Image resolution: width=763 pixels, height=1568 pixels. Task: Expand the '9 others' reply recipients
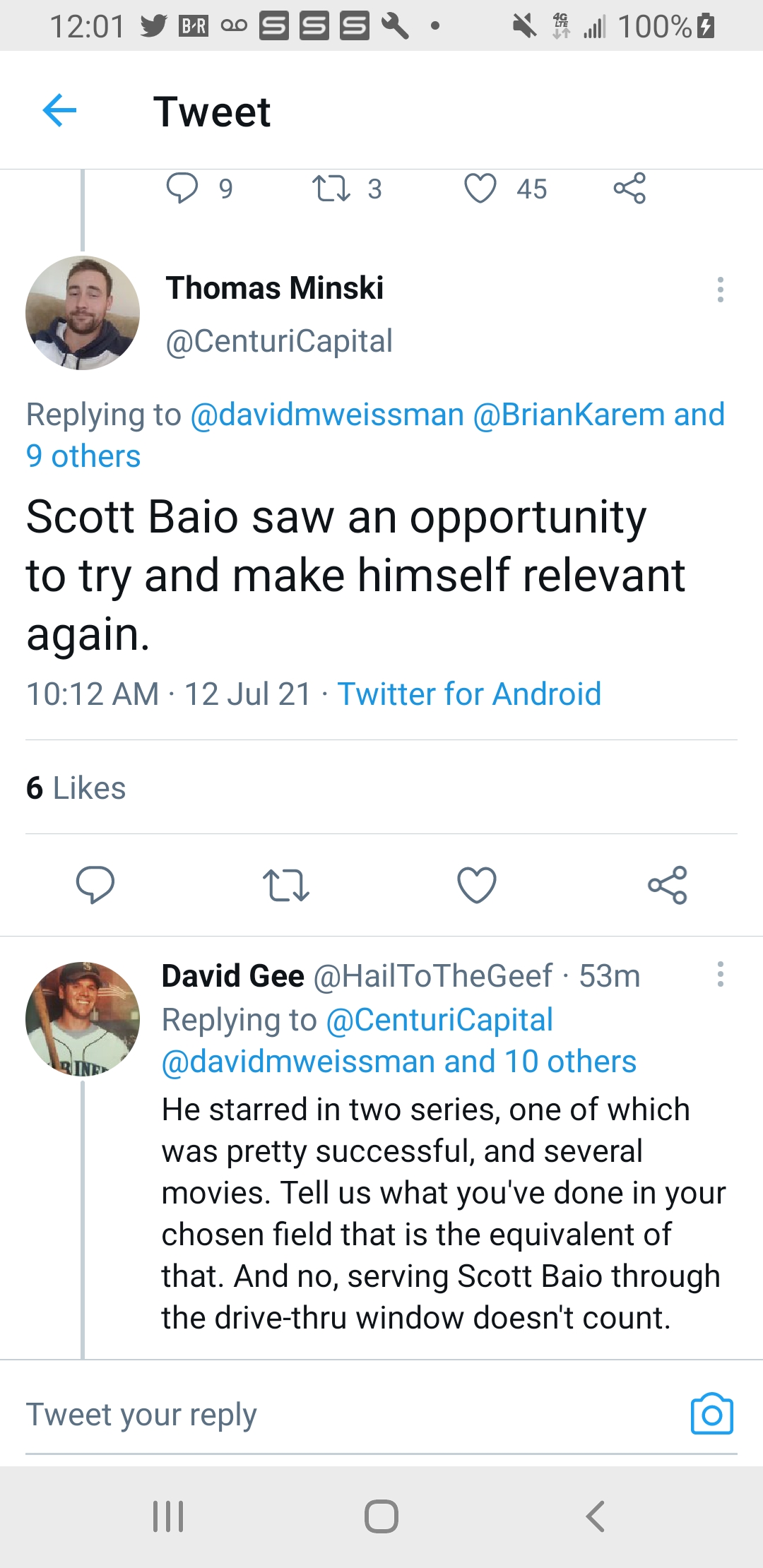click(83, 456)
